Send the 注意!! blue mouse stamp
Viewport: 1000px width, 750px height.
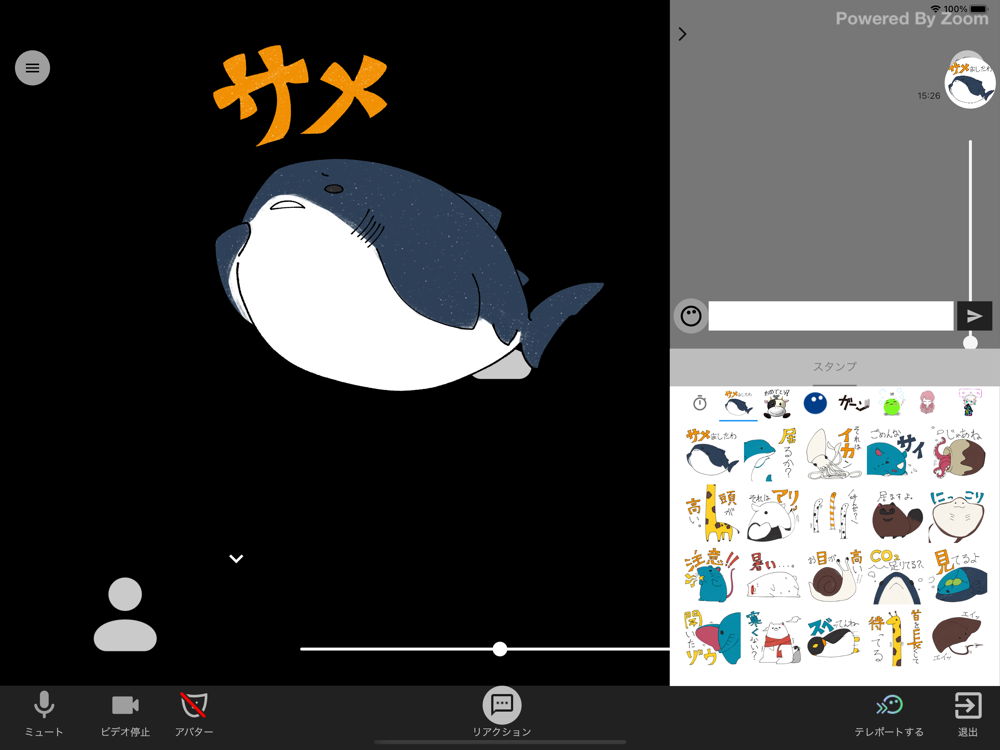tap(712, 576)
